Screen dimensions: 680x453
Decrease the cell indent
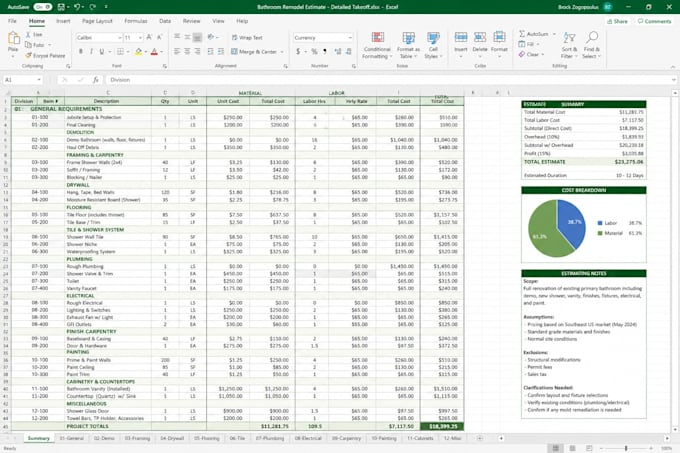pyautogui.click(x=210, y=52)
